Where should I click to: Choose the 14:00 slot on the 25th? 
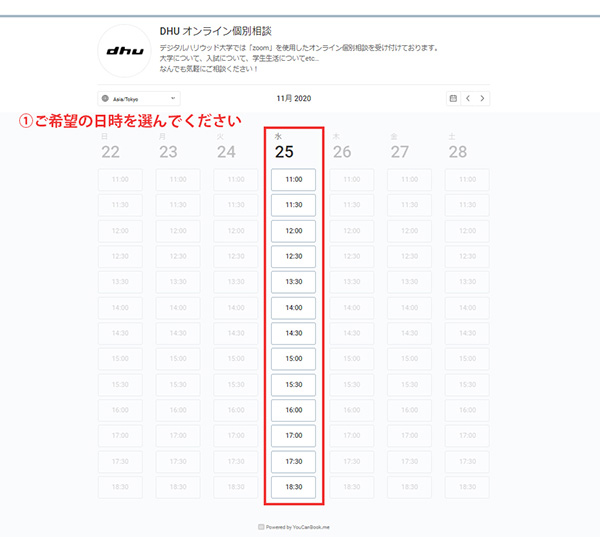pyautogui.click(x=293, y=308)
